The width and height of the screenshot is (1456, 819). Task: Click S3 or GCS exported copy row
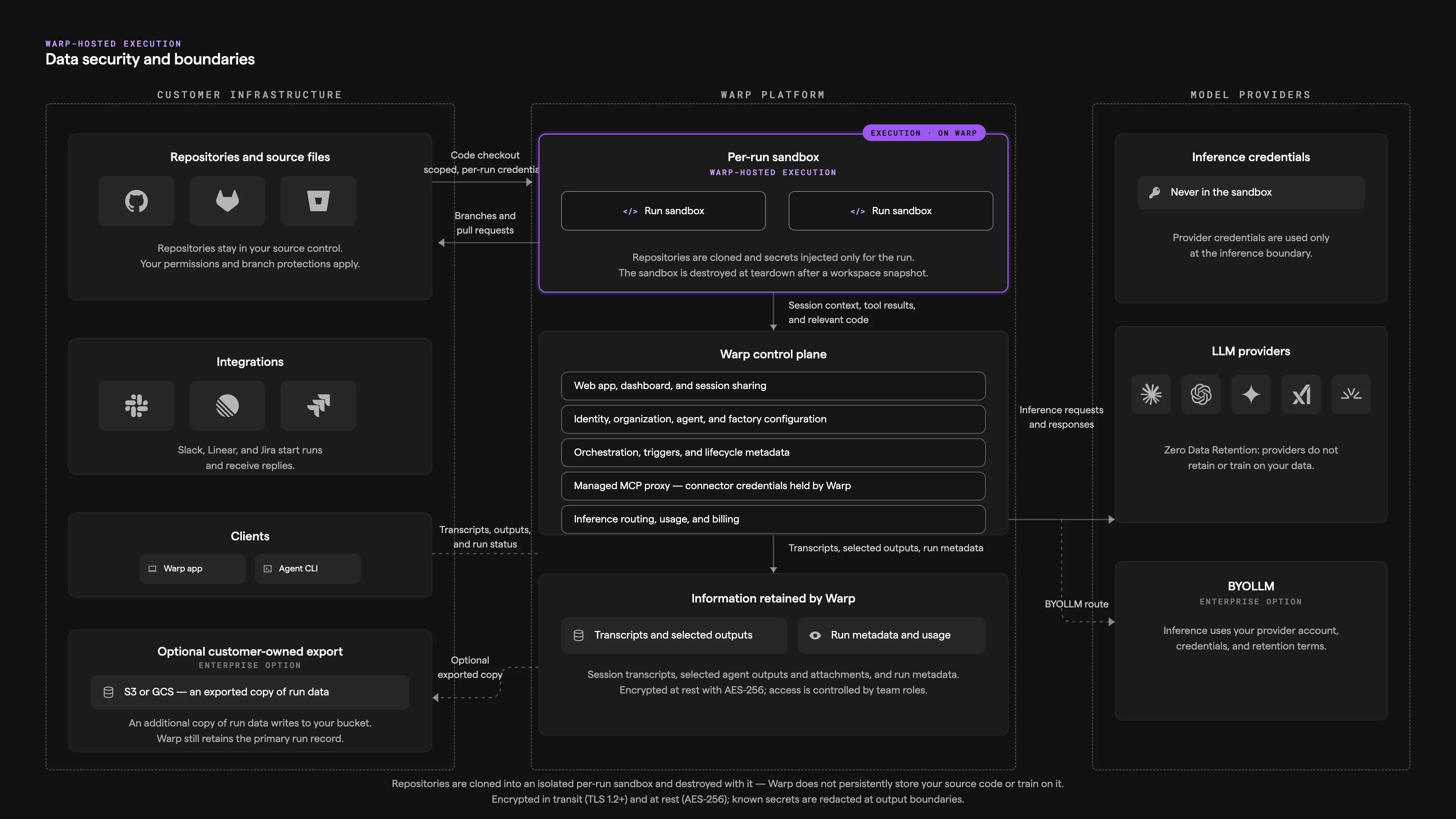pos(250,692)
